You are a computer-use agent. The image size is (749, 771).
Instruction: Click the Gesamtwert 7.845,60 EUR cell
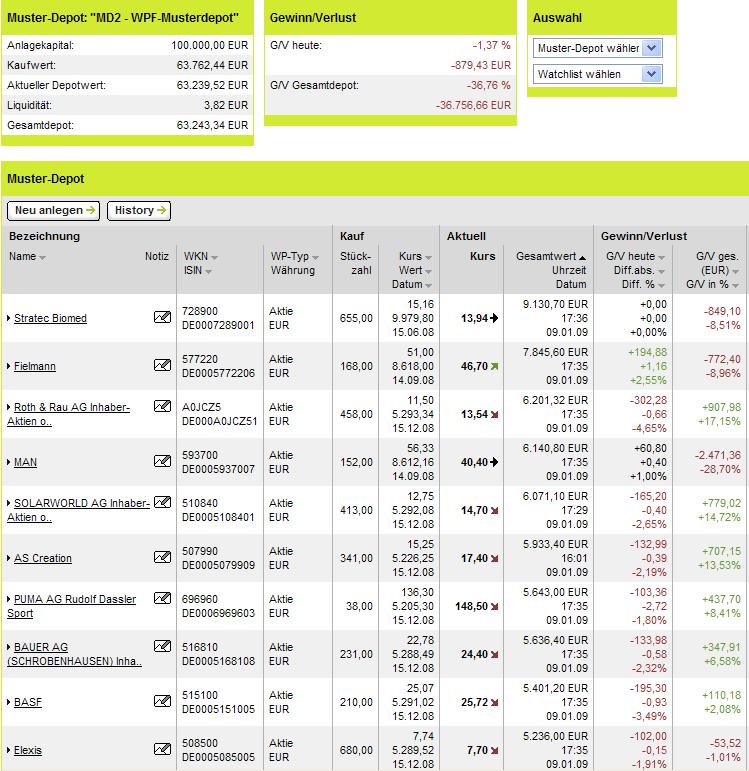(x=555, y=352)
